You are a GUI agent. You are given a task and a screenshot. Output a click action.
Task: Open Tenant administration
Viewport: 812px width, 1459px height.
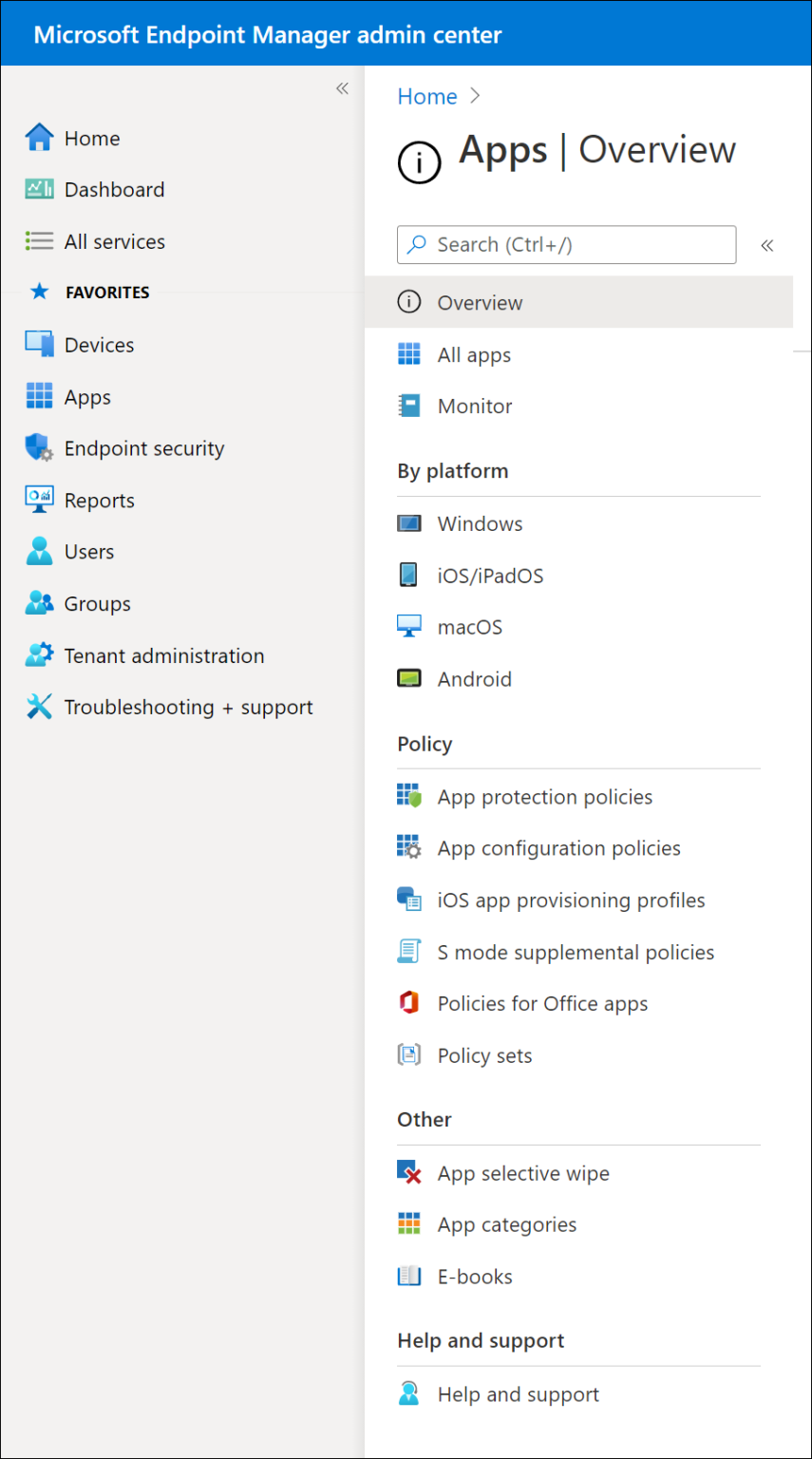pos(164,655)
